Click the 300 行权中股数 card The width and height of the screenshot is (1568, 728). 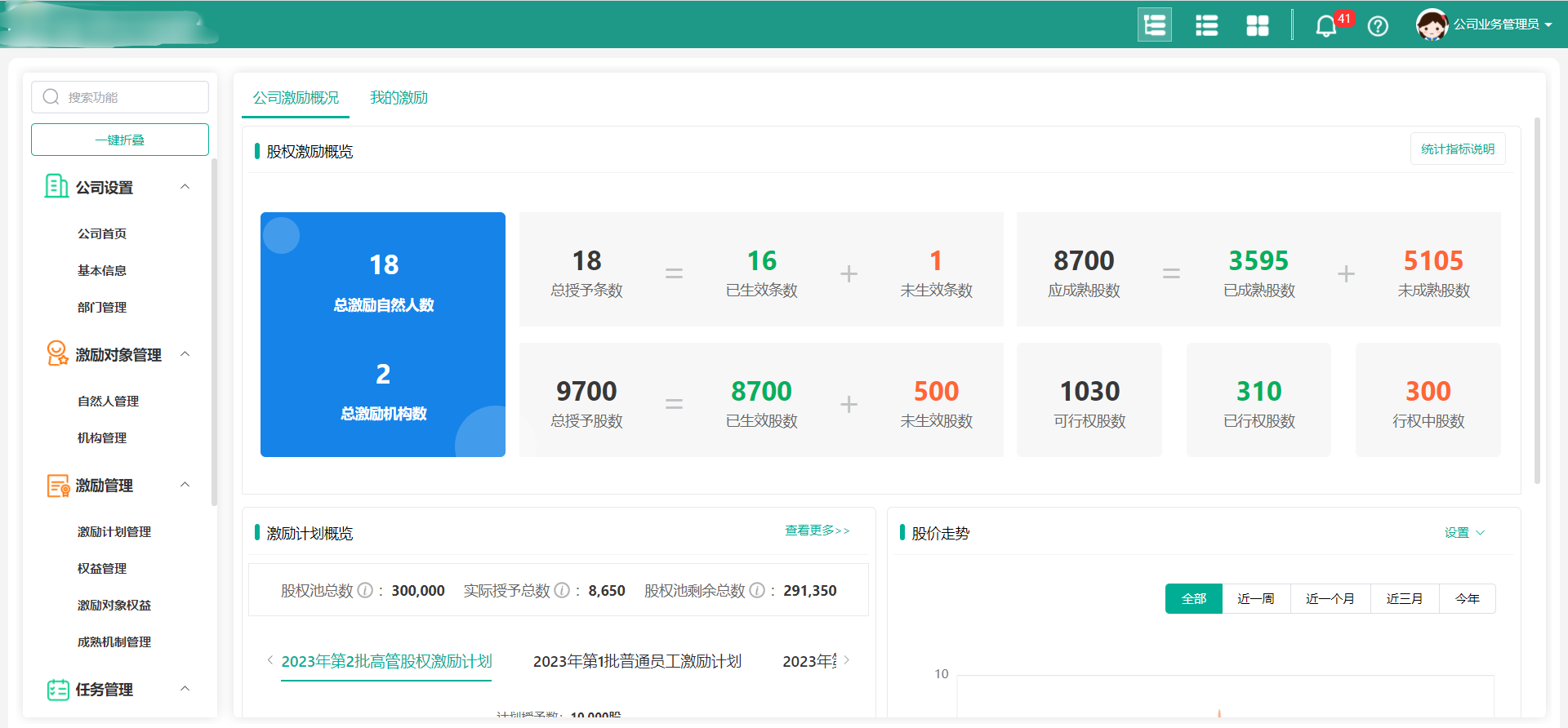tap(1428, 400)
